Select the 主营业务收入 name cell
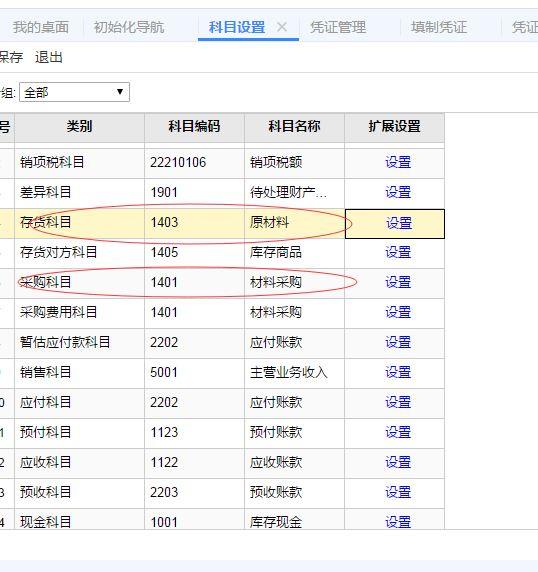The image size is (538, 572). [294, 373]
